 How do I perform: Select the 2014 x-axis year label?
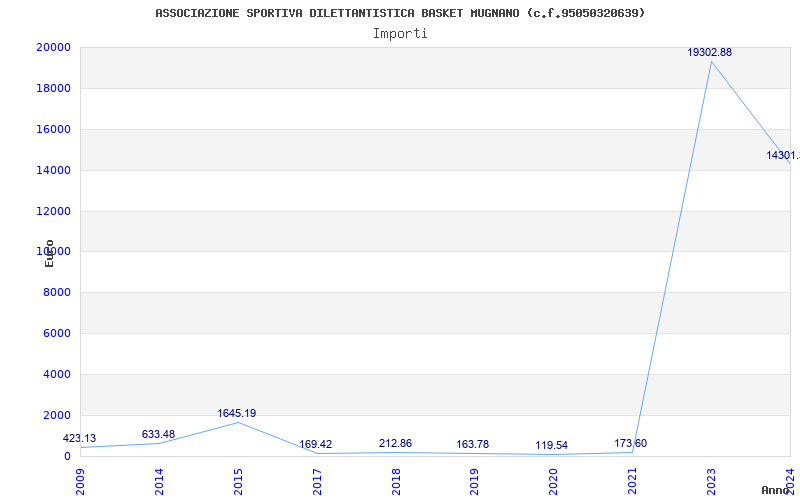159,482
